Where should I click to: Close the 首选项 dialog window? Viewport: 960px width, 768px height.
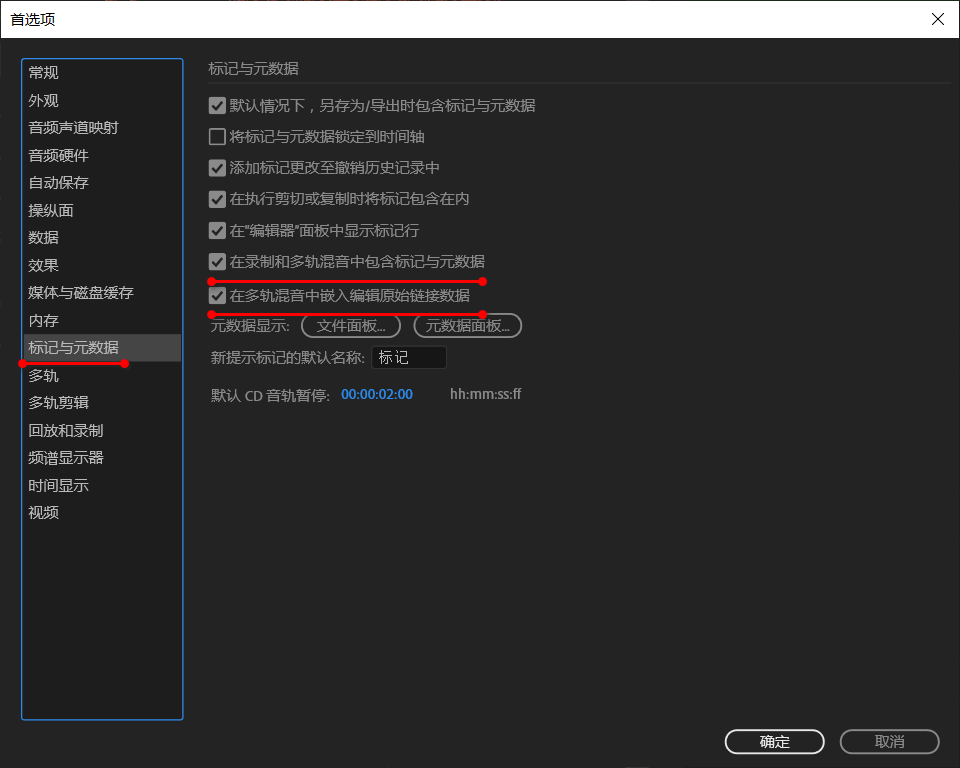click(937, 19)
